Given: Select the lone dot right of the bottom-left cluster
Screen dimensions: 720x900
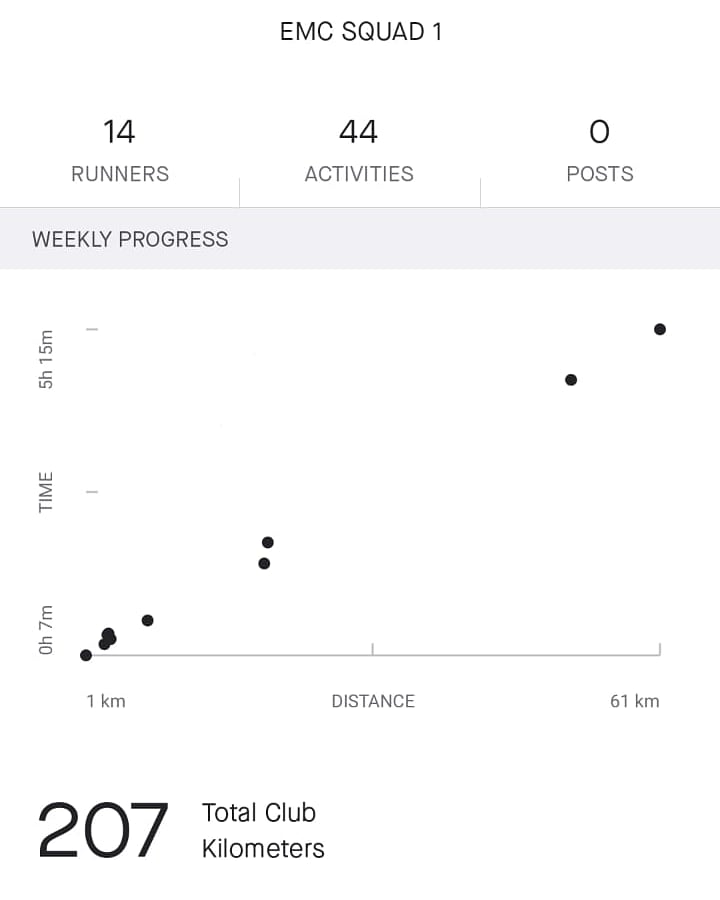Looking at the screenshot, I should 148,620.
